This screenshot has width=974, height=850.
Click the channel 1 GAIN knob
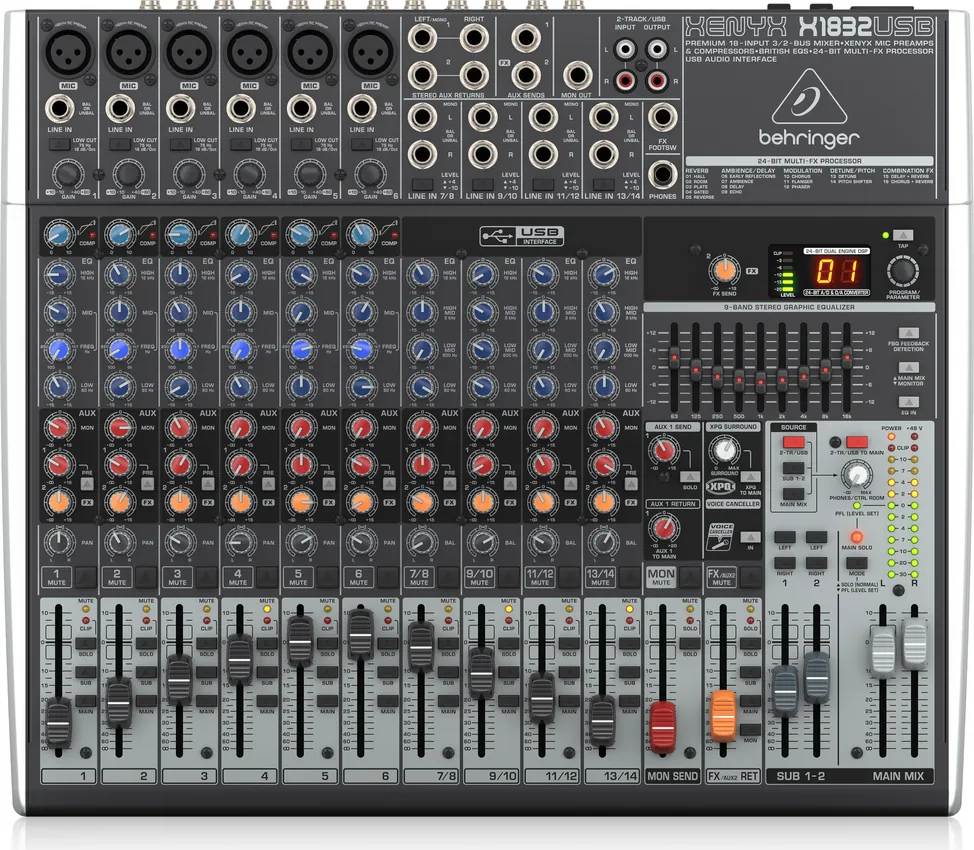click(x=68, y=174)
